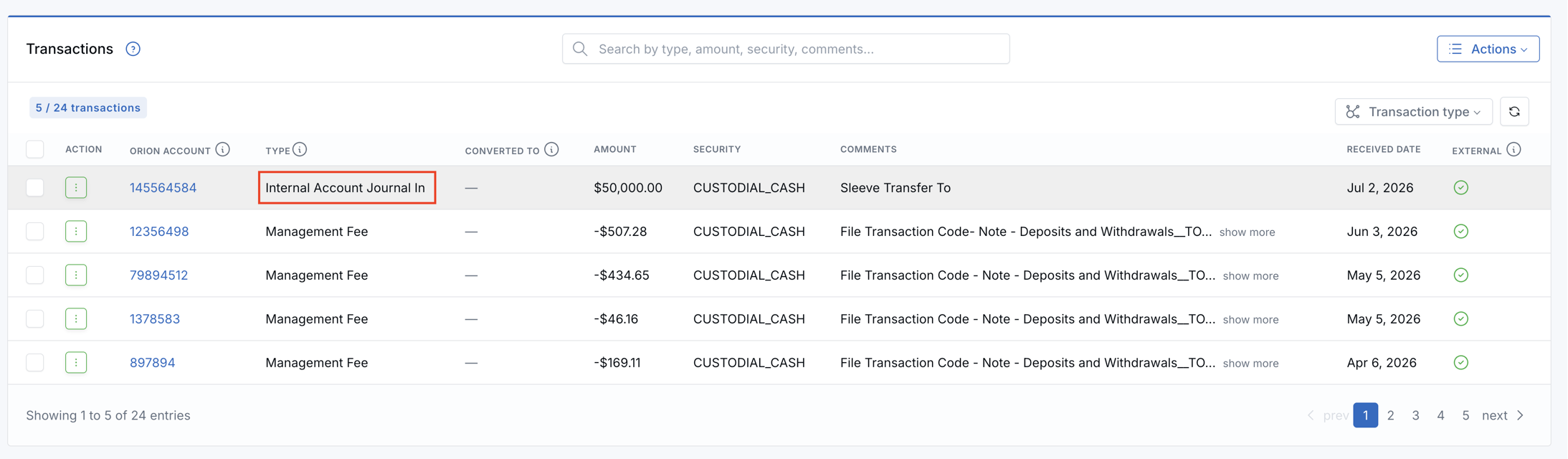Click the search magnifier icon
Viewport: 1568px width, 459px height.
coord(580,49)
